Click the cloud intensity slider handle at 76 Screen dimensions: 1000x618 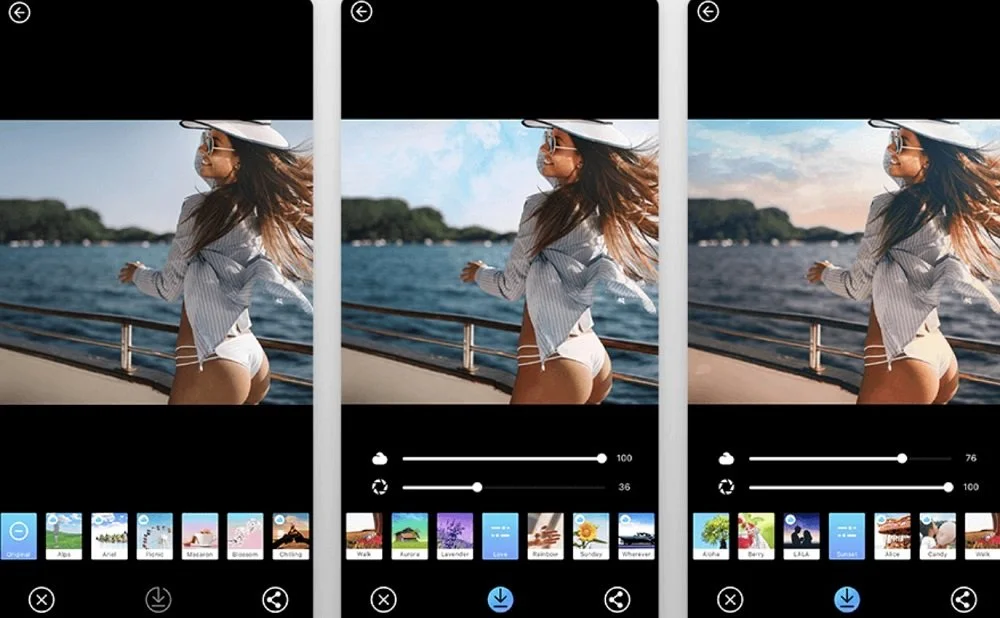pos(902,459)
